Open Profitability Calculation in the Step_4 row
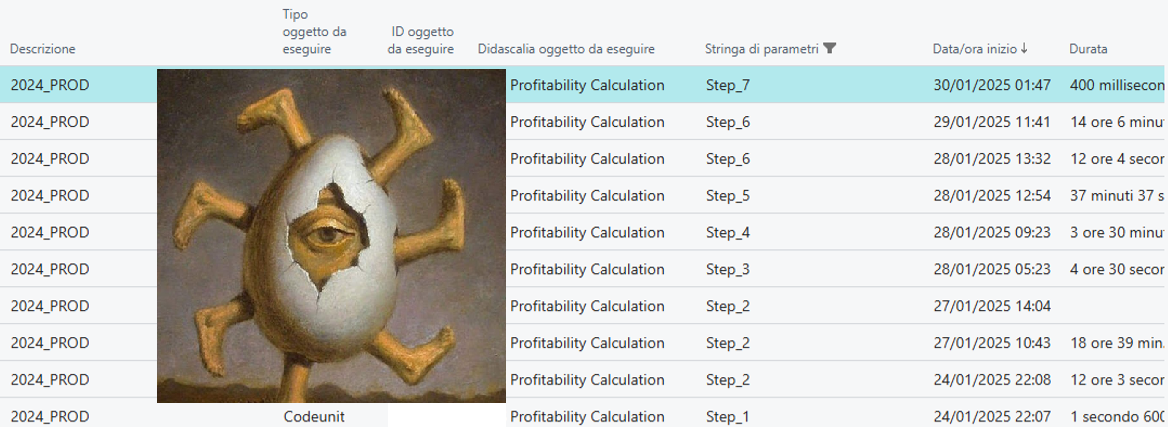Image resolution: width=1168 pixels, height=435 pixels. [x=587, y=233]
